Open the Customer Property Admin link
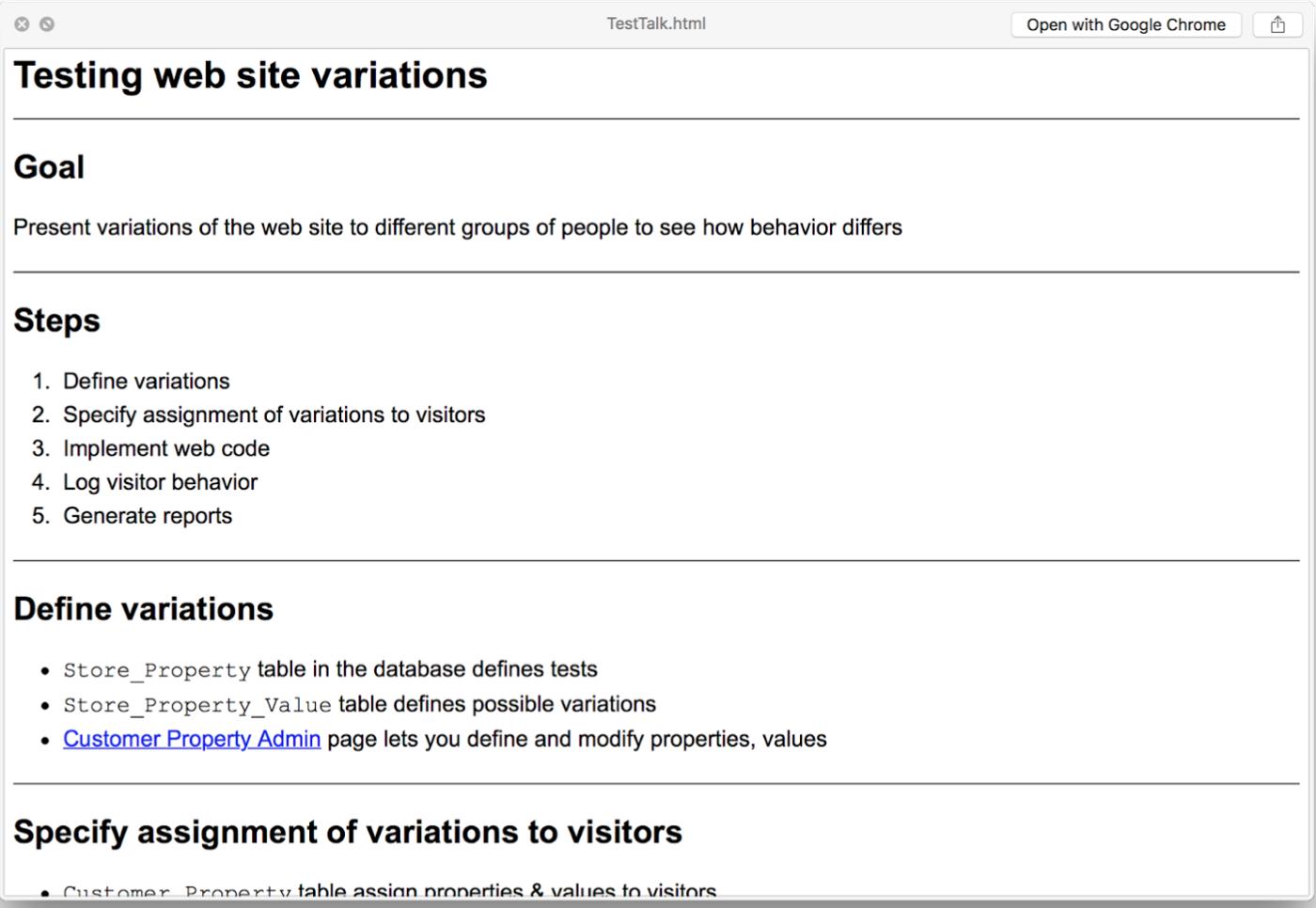Screen dimensions: 1316x908 tap(192, 739)
